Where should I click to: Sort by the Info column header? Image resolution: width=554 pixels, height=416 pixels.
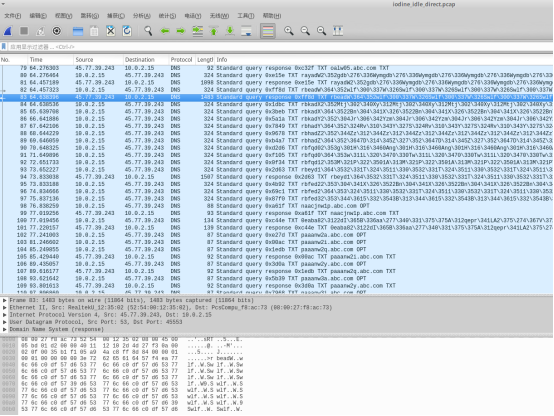click(384, 60)
